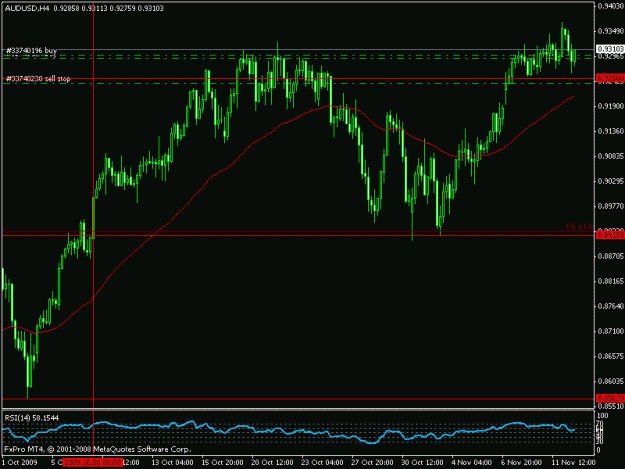The height and width of the screenshot is (469, 625).
Task: Click the 15 Oct 20:00 time axis label
Action: 222,462
